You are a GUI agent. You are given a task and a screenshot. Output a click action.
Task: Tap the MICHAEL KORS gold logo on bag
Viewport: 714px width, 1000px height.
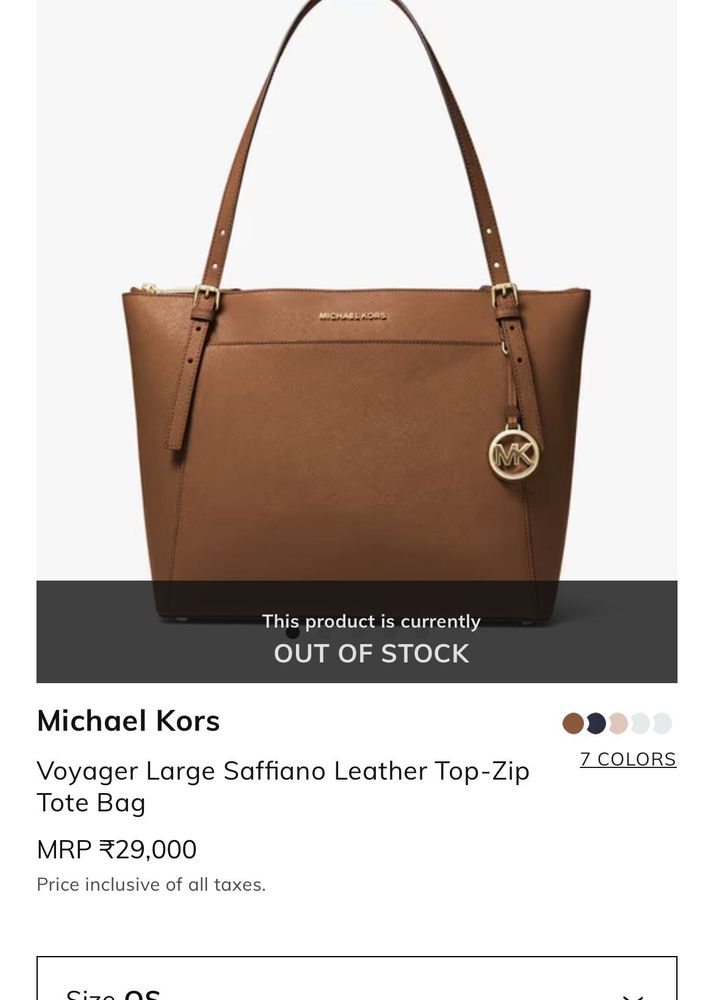click(353, 316)
